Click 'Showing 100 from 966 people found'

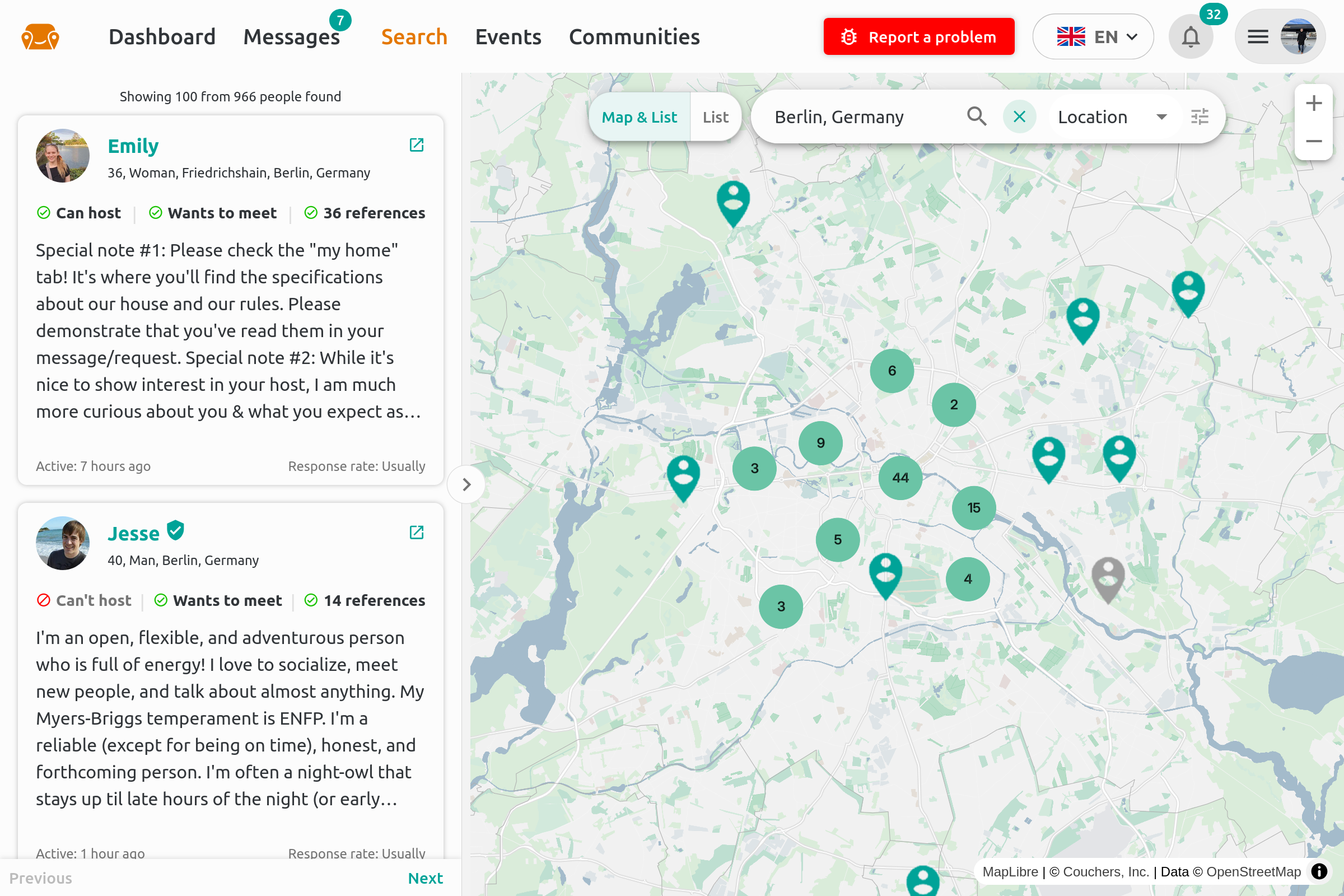(x=230, y=96)
